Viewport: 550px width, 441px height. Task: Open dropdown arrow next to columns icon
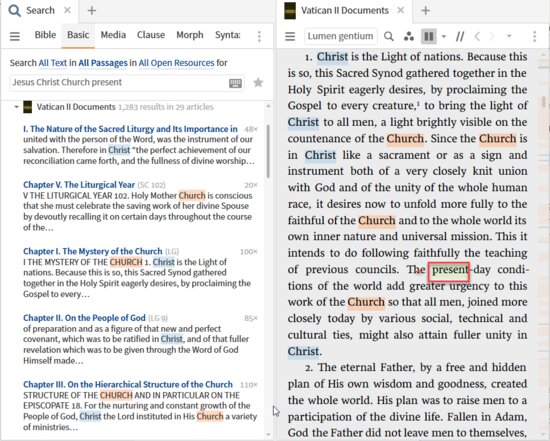(444, 36)
